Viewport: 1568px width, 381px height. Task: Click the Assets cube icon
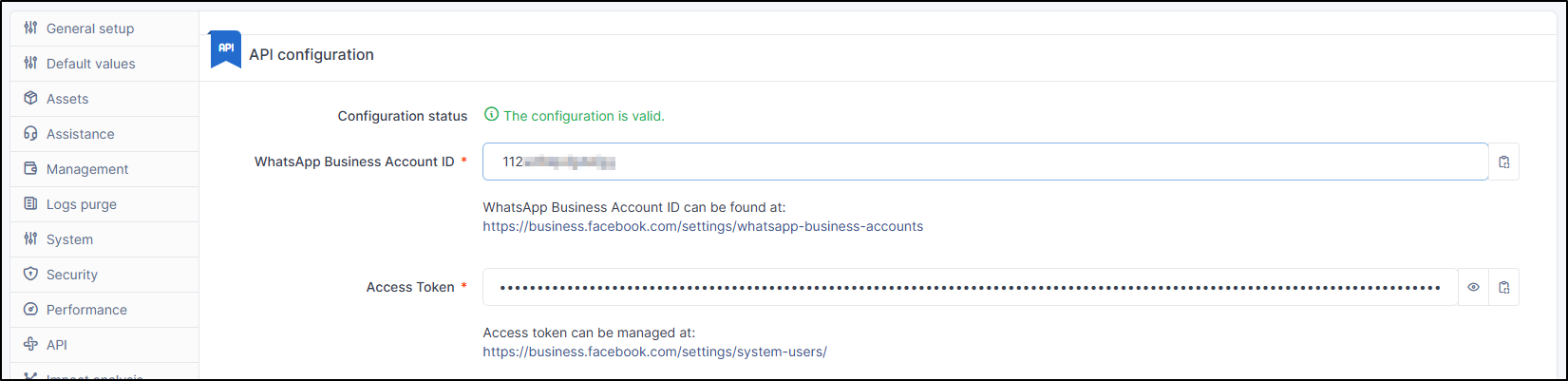[30, 99]
